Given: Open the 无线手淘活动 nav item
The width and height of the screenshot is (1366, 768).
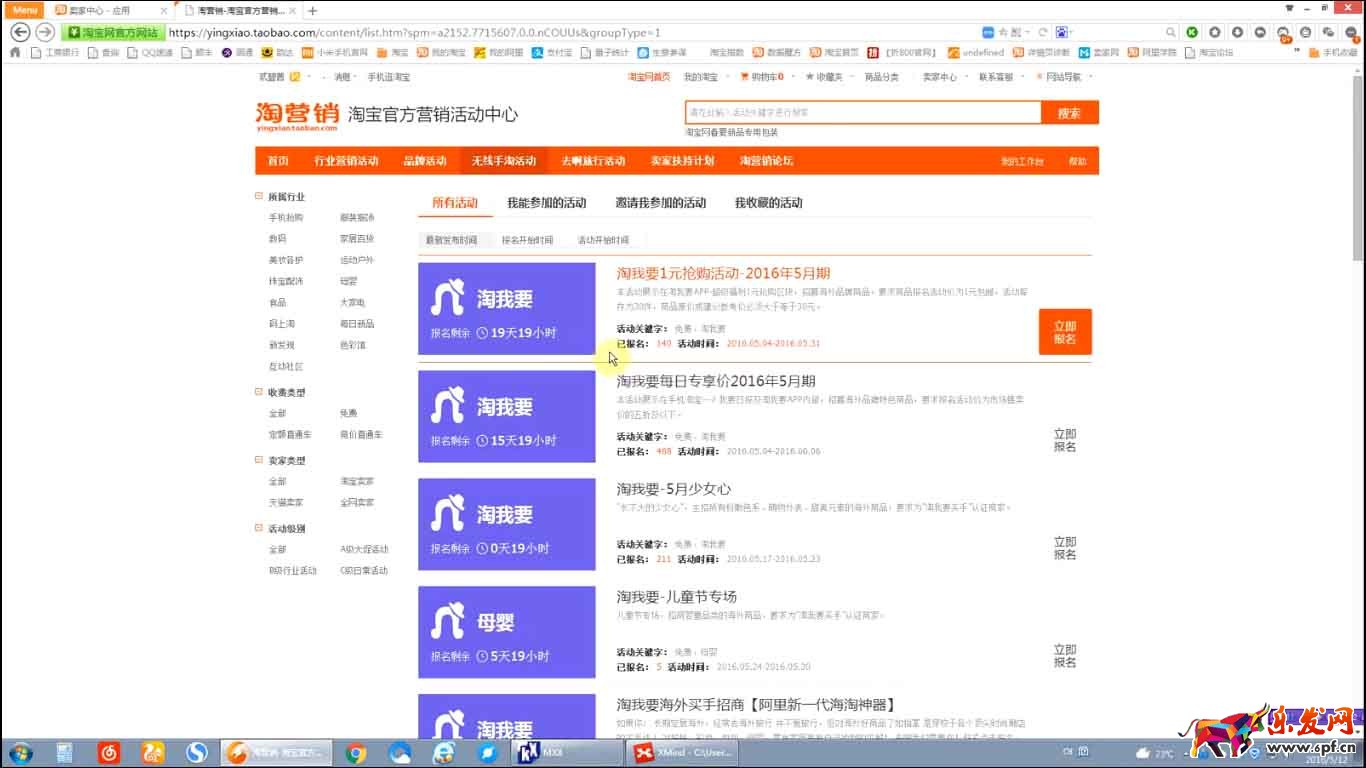Looking at the screenshot, I should coord(504,161).
